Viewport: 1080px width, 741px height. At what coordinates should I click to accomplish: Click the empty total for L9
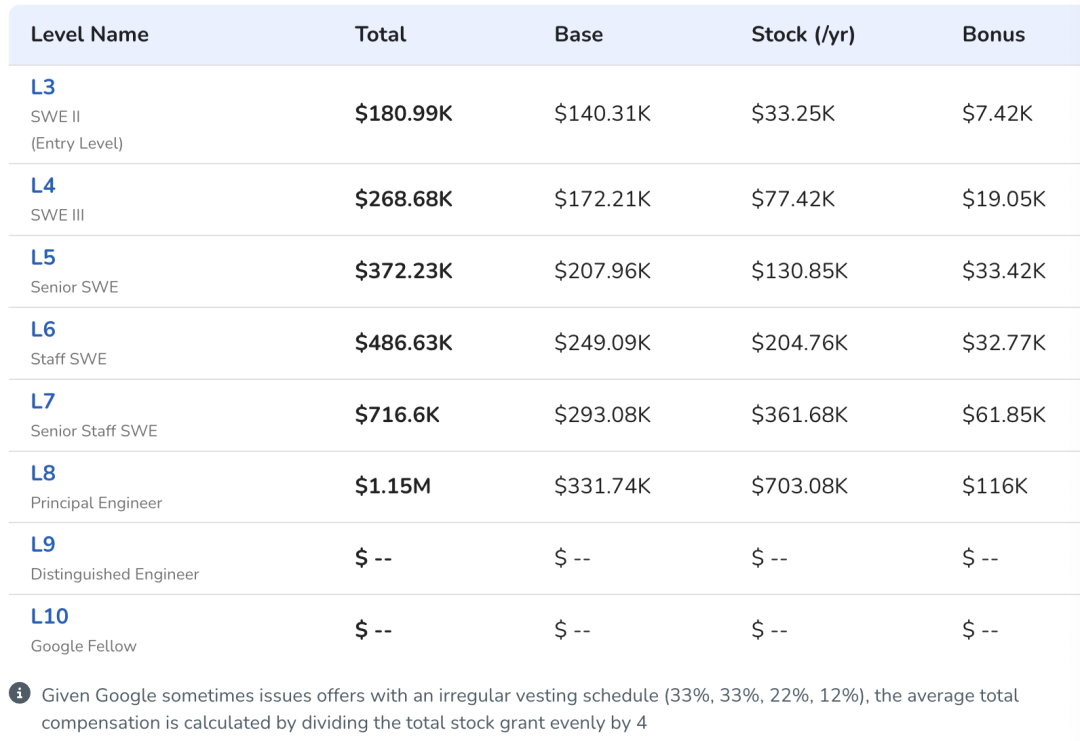click(x=373, y=558)
